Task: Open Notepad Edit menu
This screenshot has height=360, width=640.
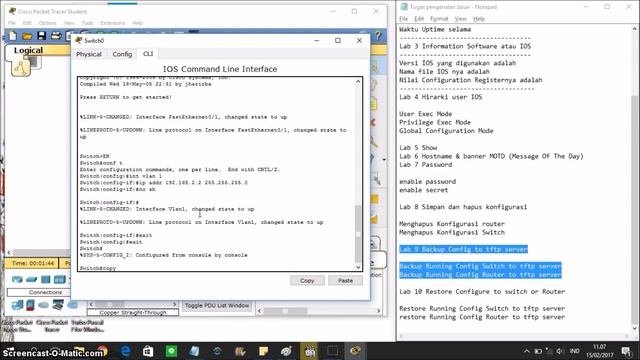Action: point(419,19)
